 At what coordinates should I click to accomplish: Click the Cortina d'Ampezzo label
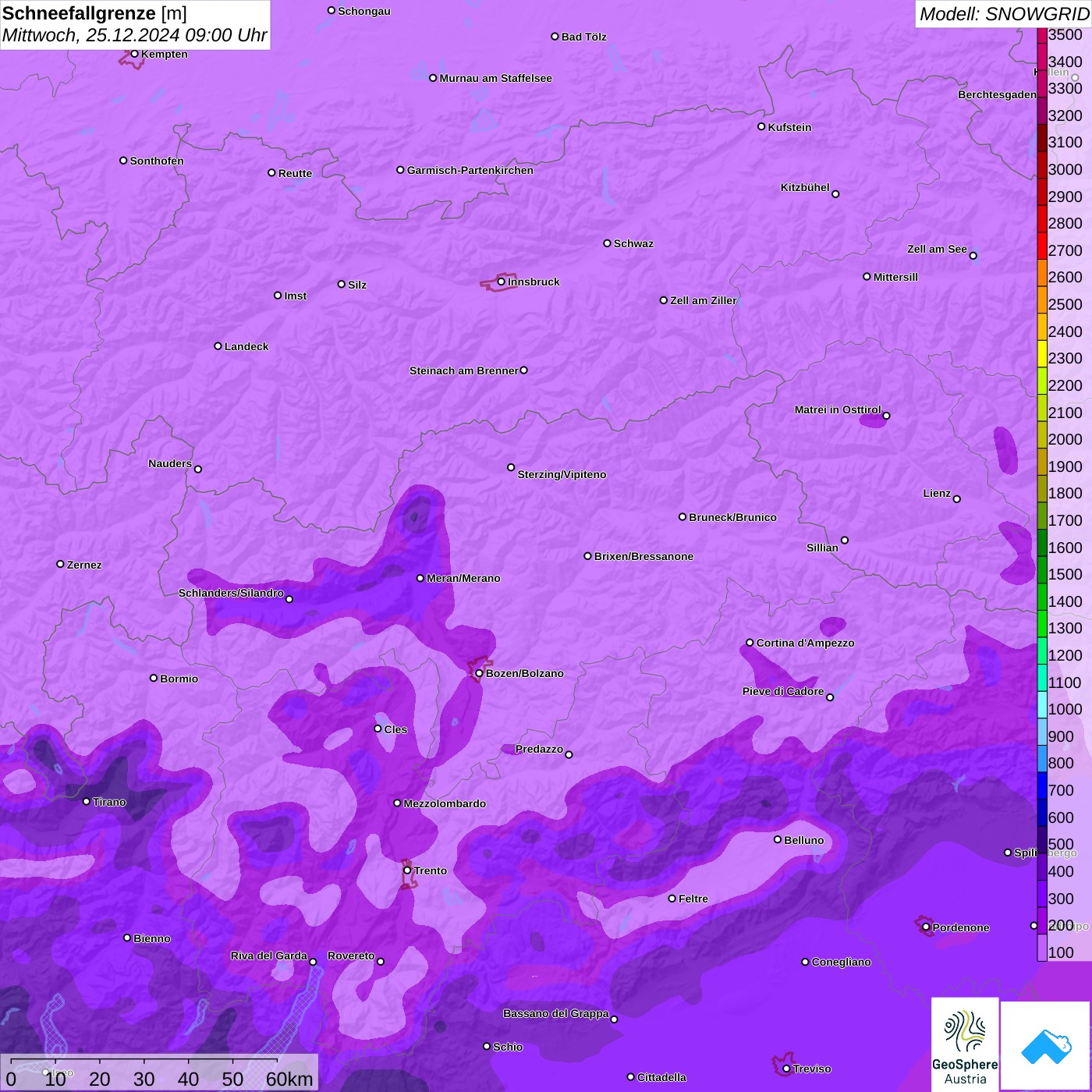click(x=805, y=643)
